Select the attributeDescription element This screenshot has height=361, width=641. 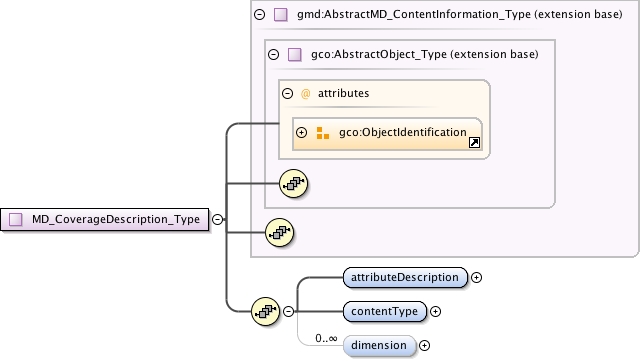[405, 278]
